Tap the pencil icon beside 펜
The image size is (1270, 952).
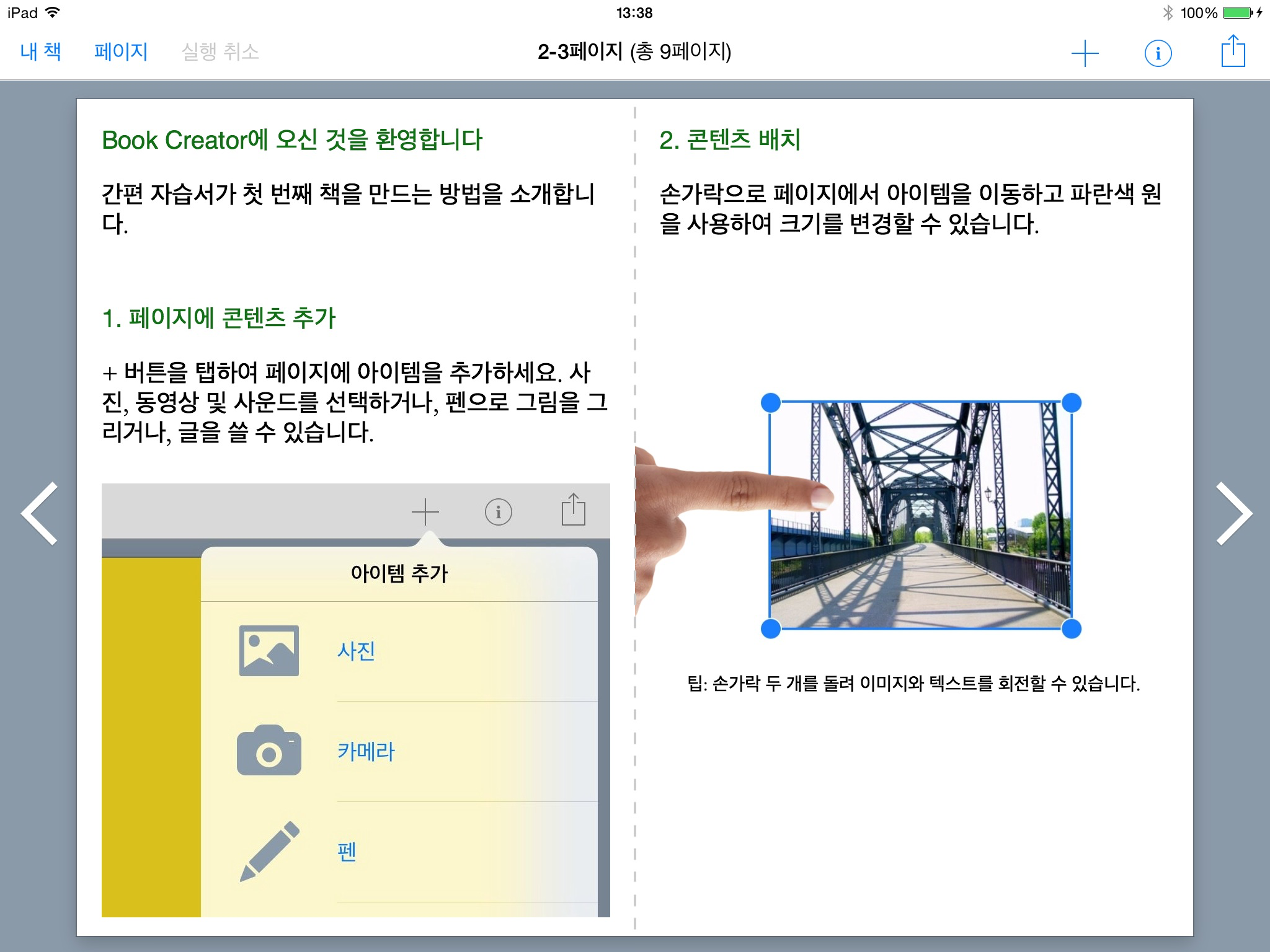tap(270, 851)
